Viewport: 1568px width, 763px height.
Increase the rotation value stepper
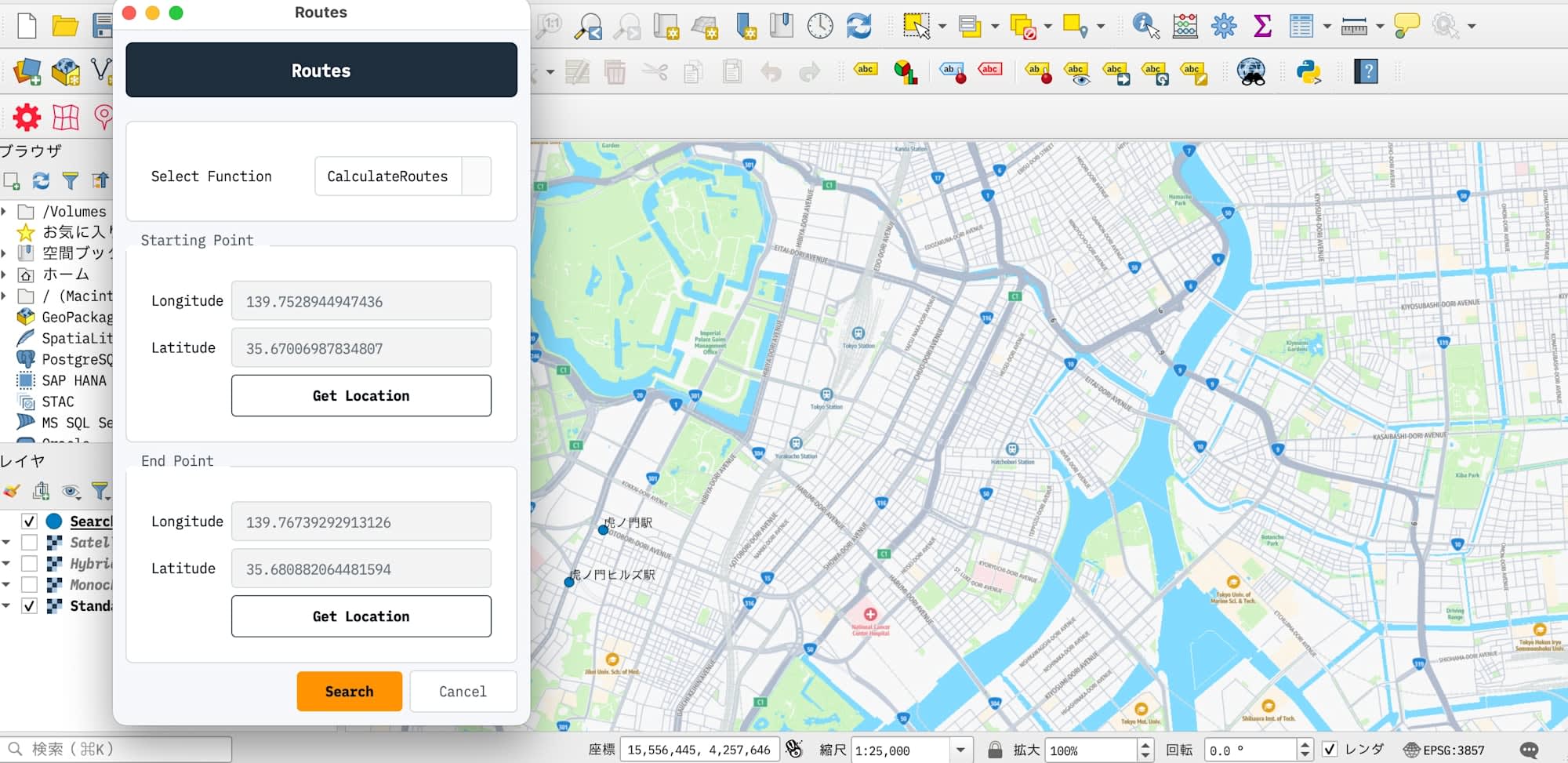click(x=1305, y=745)
